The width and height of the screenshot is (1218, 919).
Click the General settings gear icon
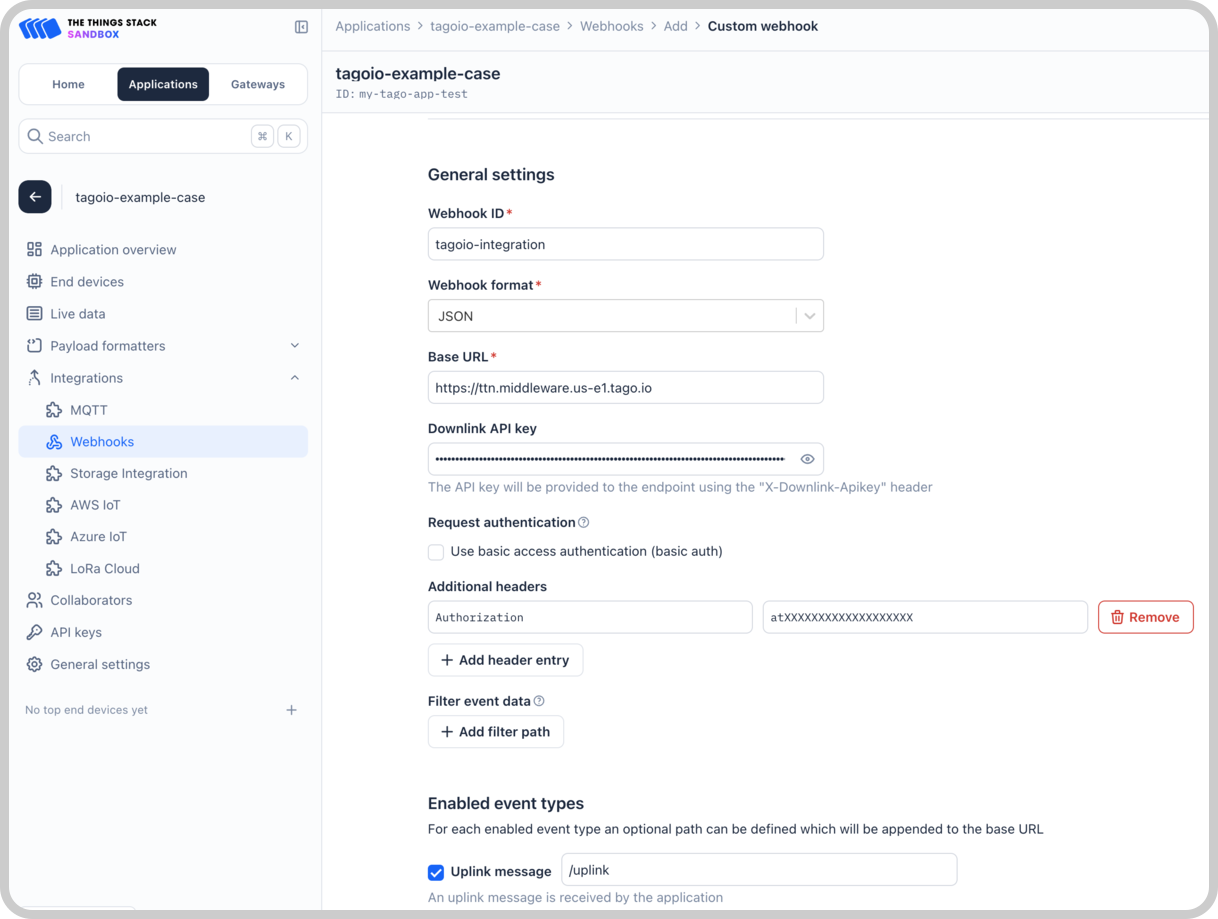tap(34, 664)
